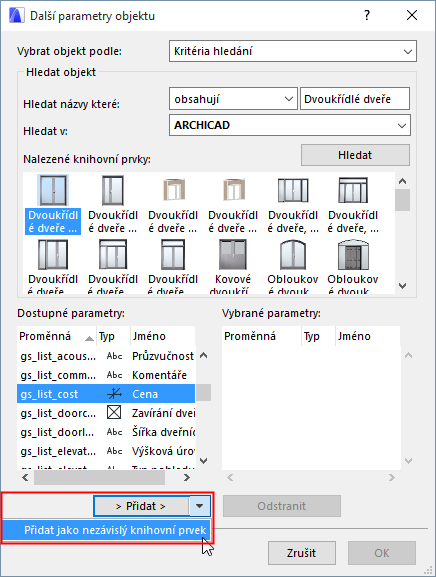
Task: Click available parameters horizontal scroll left arrow
Action: [x=25, y=478]
